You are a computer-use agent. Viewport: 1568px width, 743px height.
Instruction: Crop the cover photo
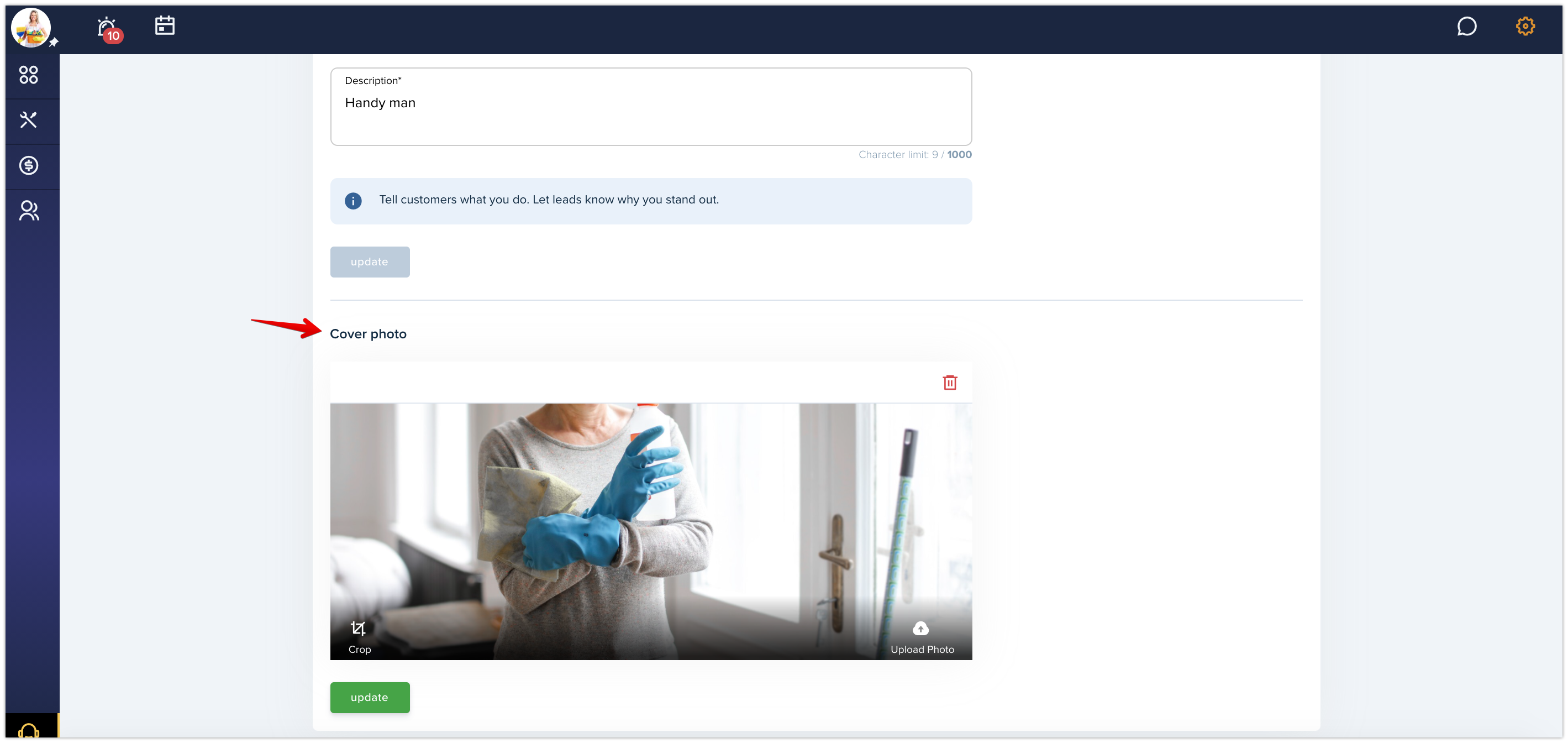[359, 637]
